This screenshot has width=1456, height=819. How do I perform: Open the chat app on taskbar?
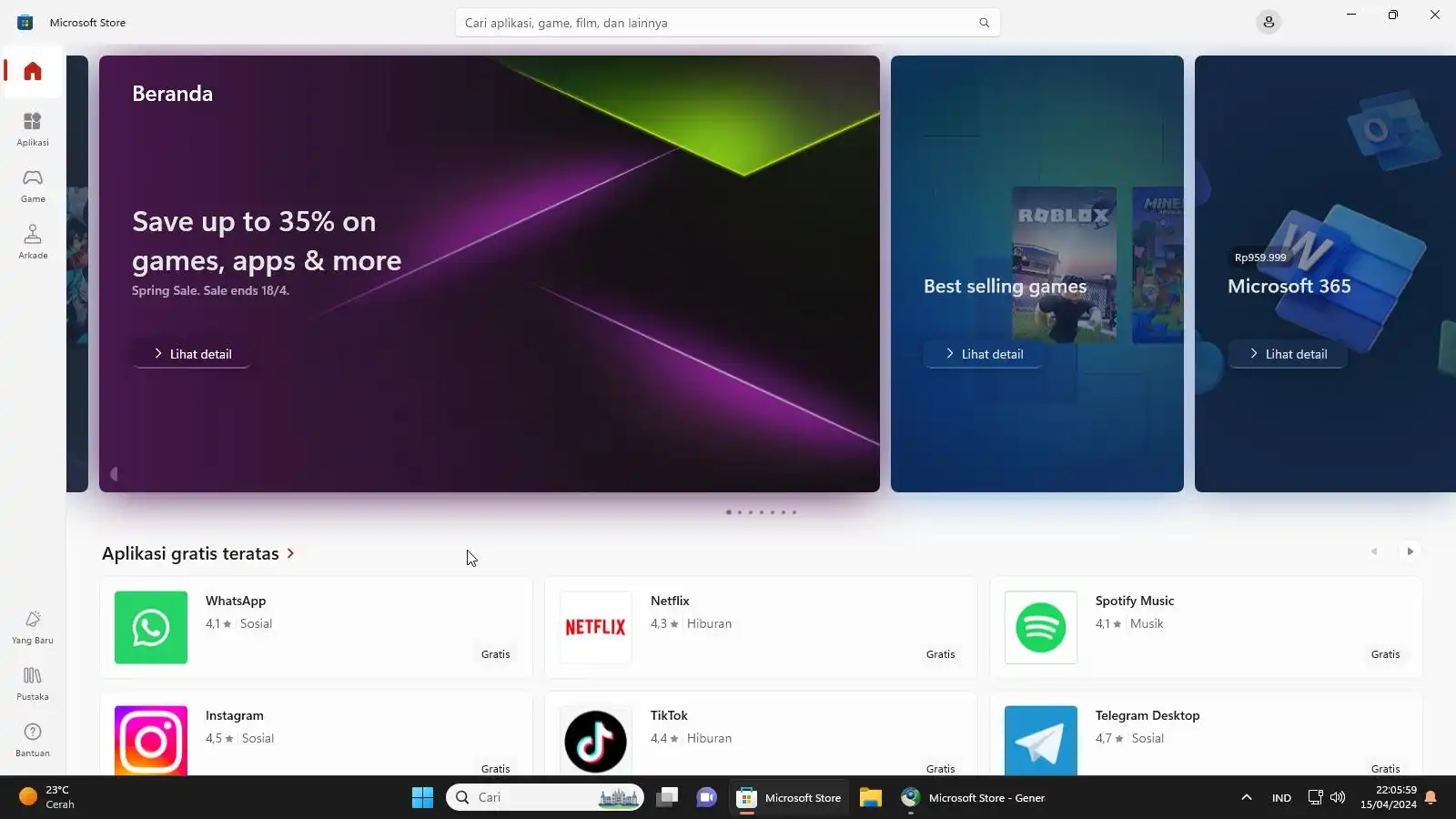point(706,798)
